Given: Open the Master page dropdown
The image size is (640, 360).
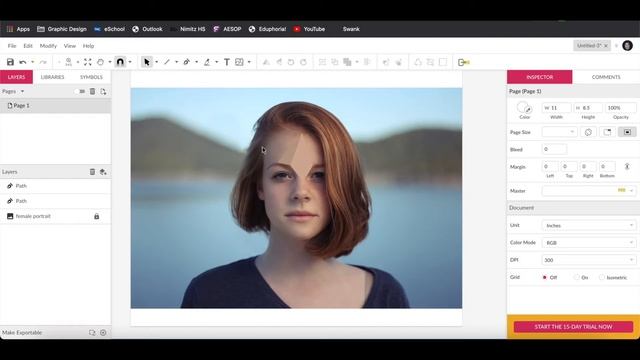Looking at the screenshot, I should pyautogui.click(x=589, y=191).
